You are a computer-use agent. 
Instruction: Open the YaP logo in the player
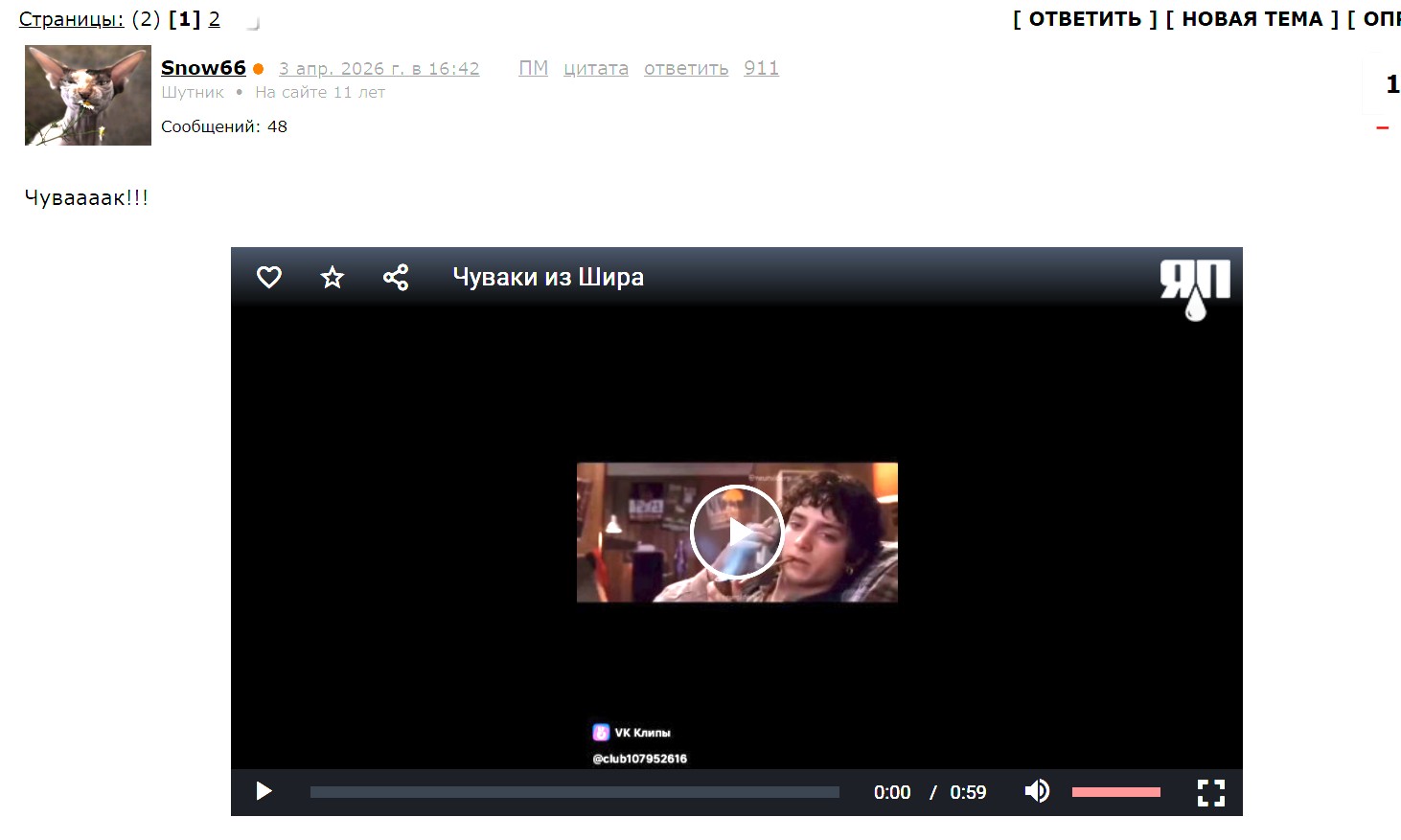(1195, 289)
